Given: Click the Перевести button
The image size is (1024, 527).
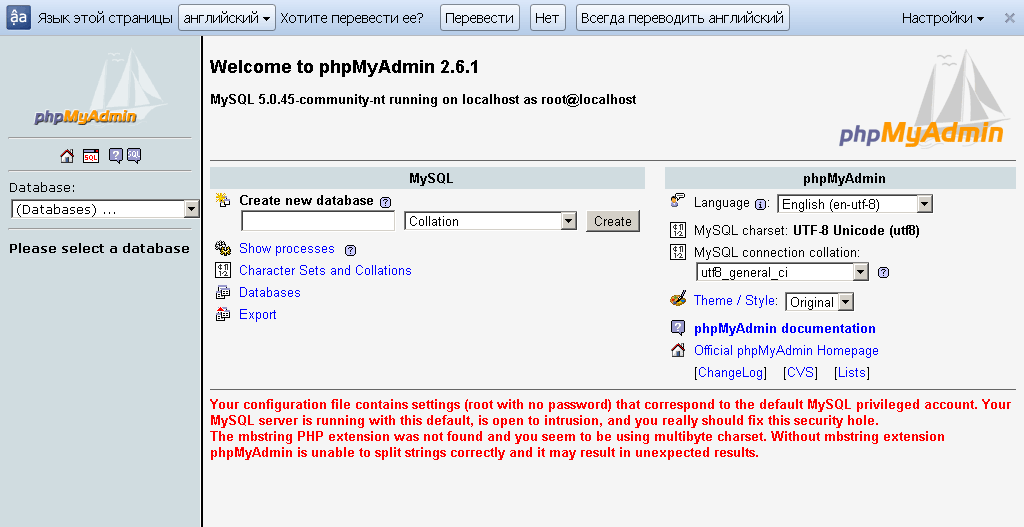Looking at the screenshot, I should click(x=479, y=18).
